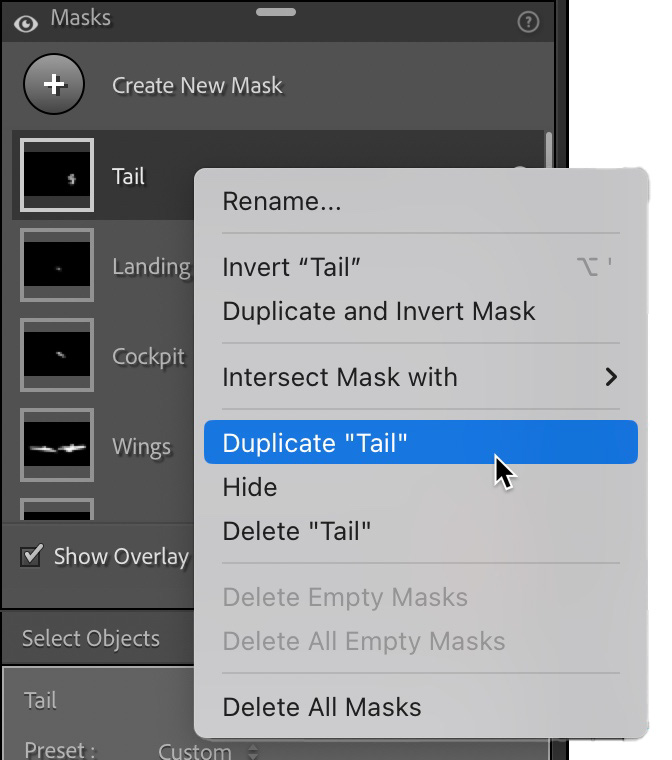
Task: Select the Wings mask thumbnail
Action: click(57, 446)
